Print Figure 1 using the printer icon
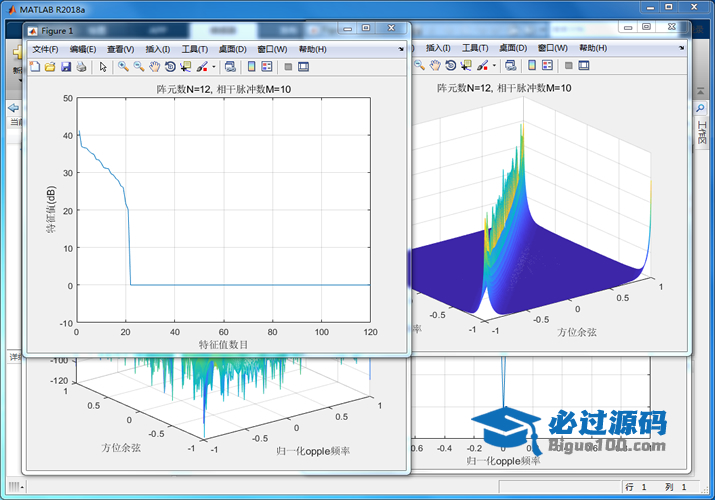715x500 pixels. point(80,67)
